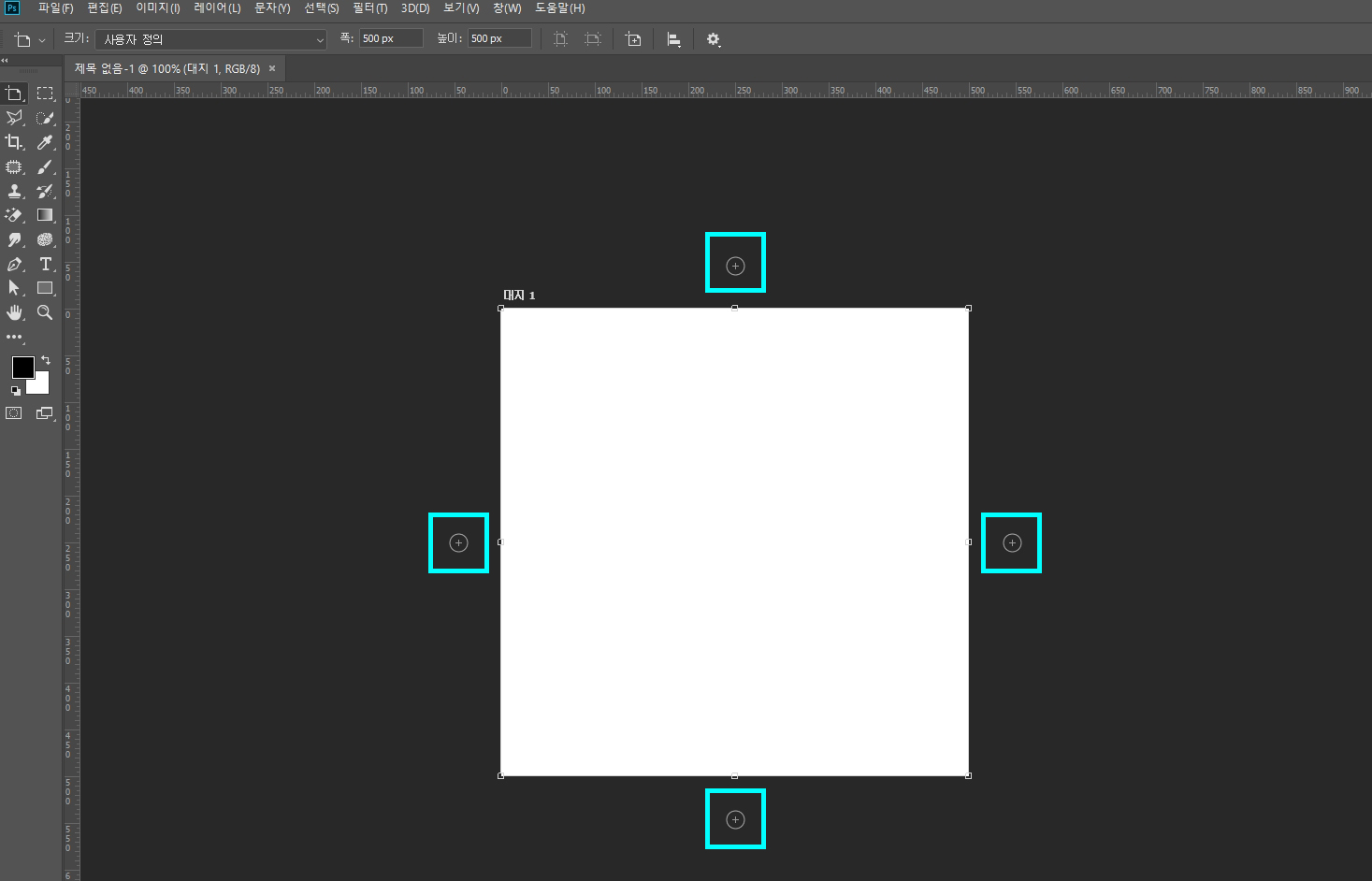1372x881 pixels.
Task: Click the add new artboard icon
Action: click(x=633, y=39)
